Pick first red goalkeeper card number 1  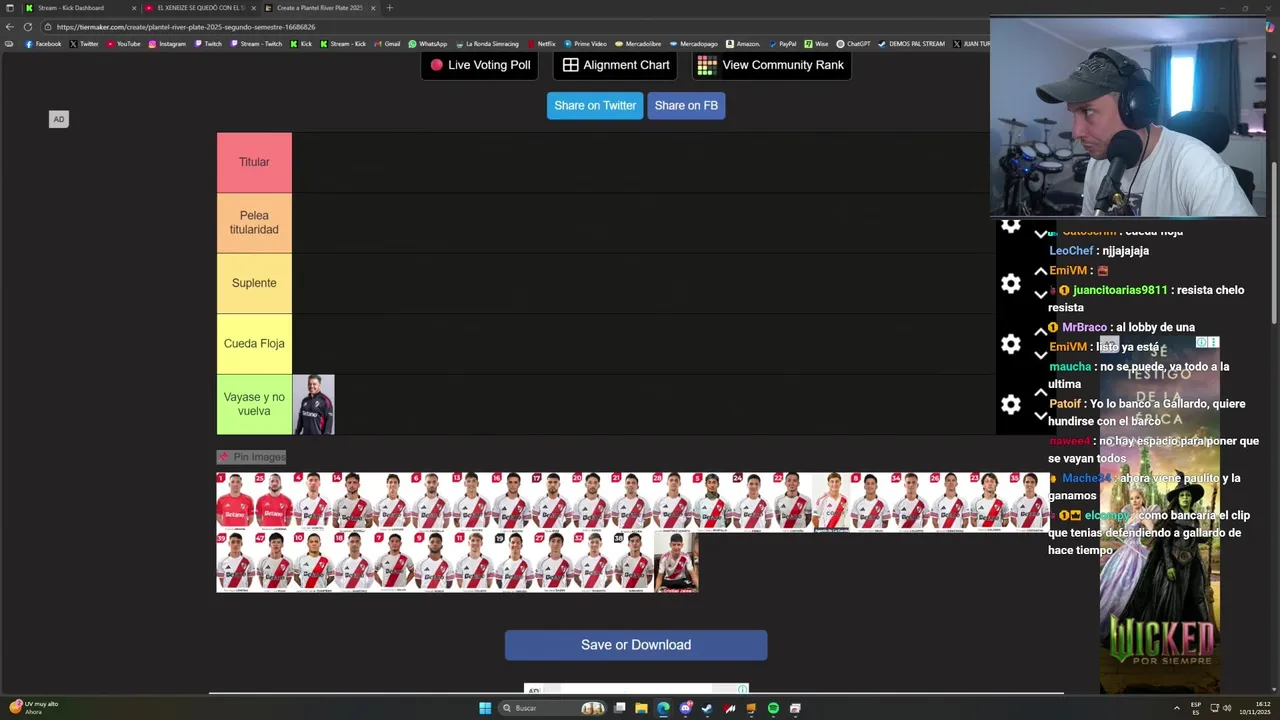coord(236,502)
